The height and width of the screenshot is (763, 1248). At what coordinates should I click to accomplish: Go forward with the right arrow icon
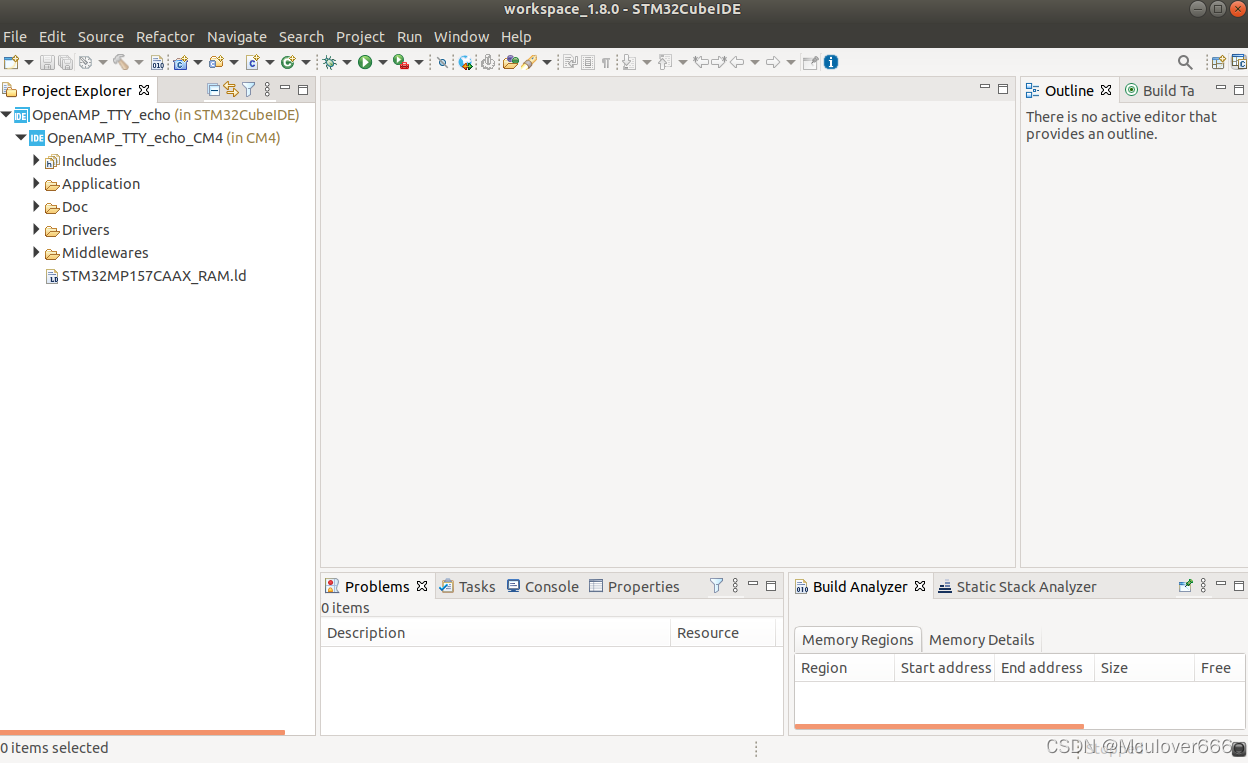(x=773, y=62)
